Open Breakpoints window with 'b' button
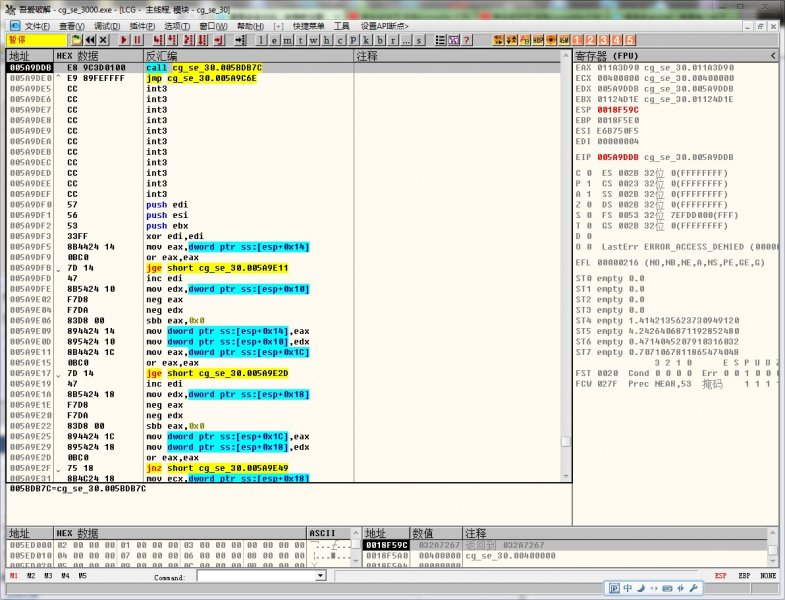 [379, 40]
